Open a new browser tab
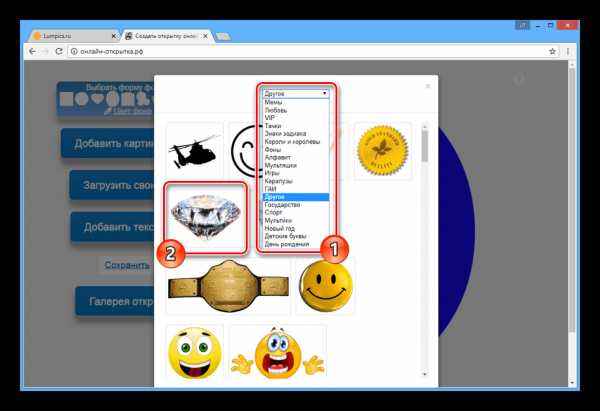The width and height of the screenshot is (600, 411). point(223,36)
